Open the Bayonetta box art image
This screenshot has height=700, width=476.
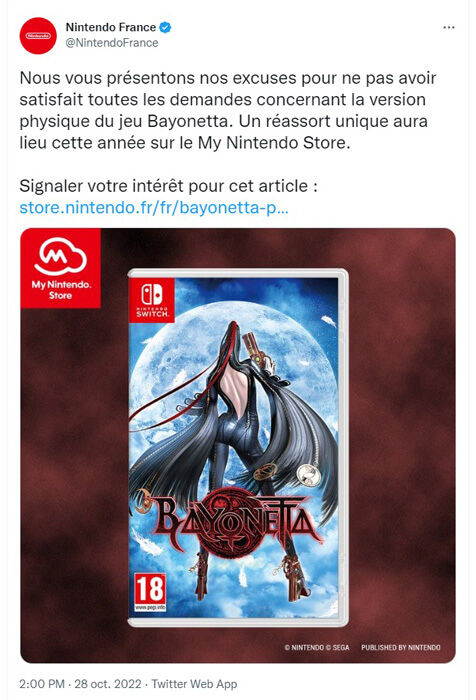(238, 448)
